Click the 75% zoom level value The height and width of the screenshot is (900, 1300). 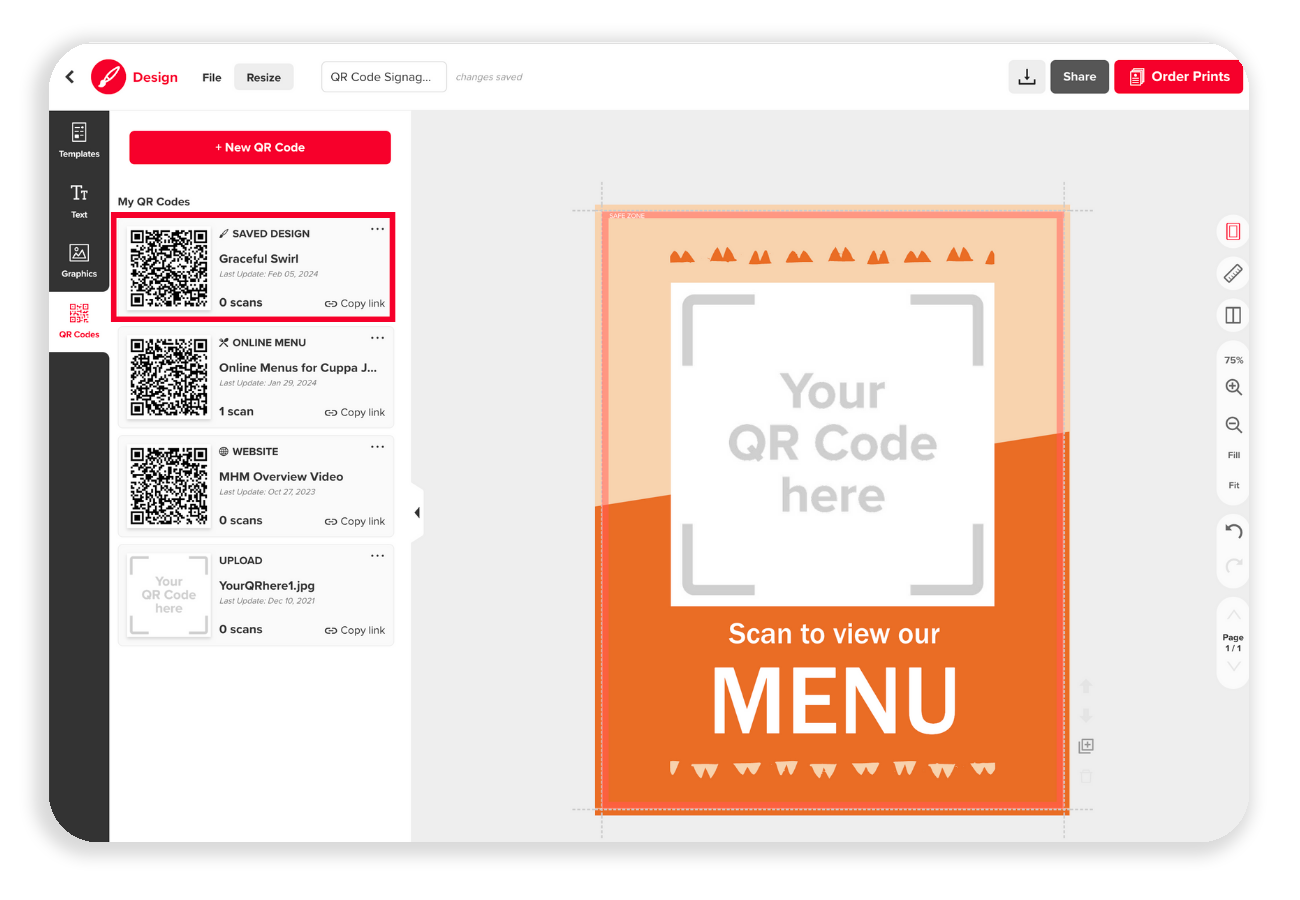1234,360
